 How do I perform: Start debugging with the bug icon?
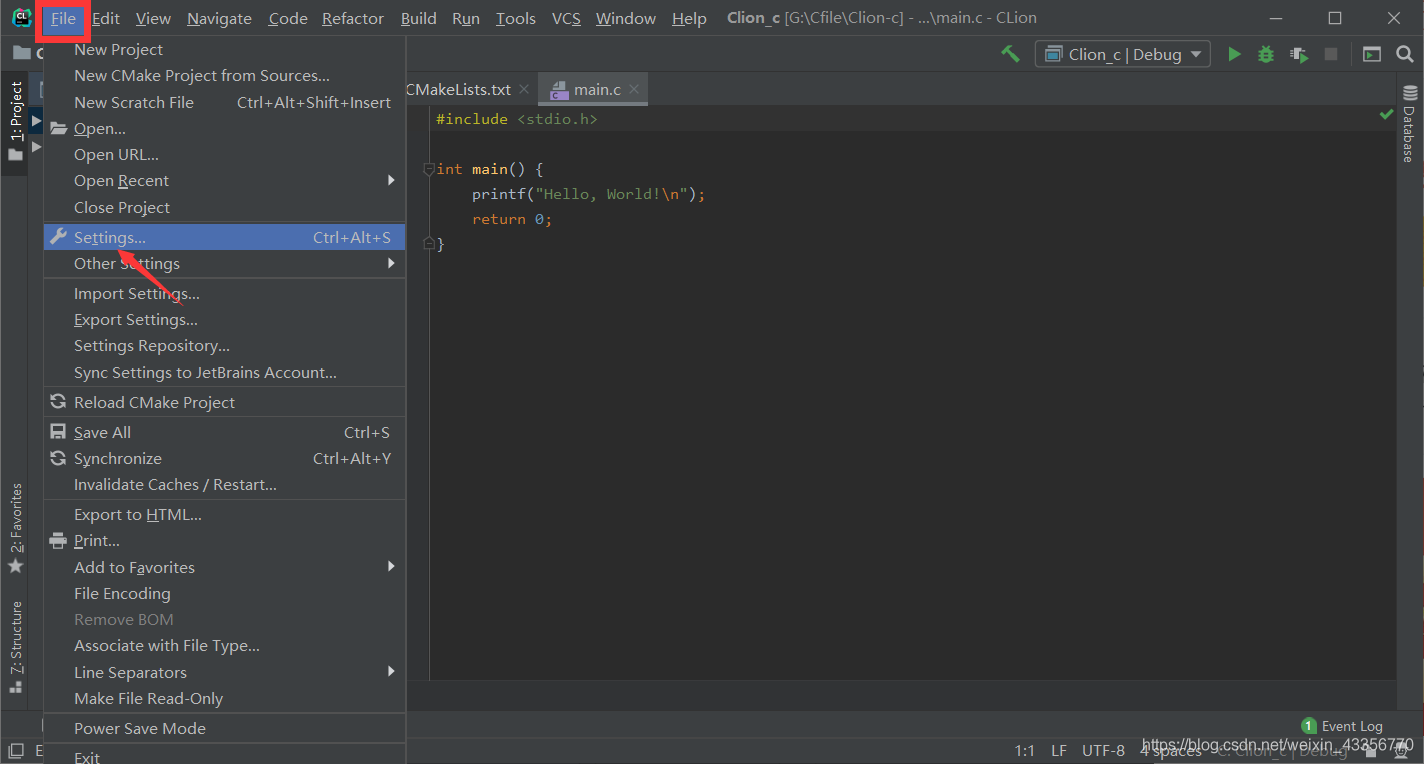point(1266,54)
